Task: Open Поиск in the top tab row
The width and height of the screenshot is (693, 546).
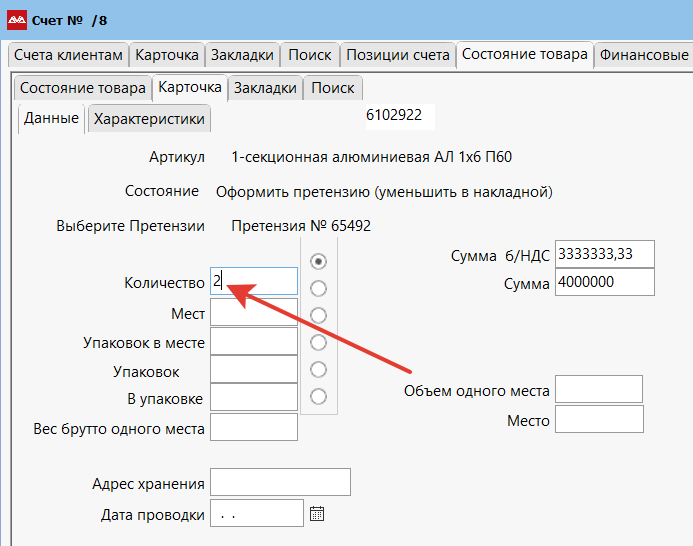Action: click(309, 55)
